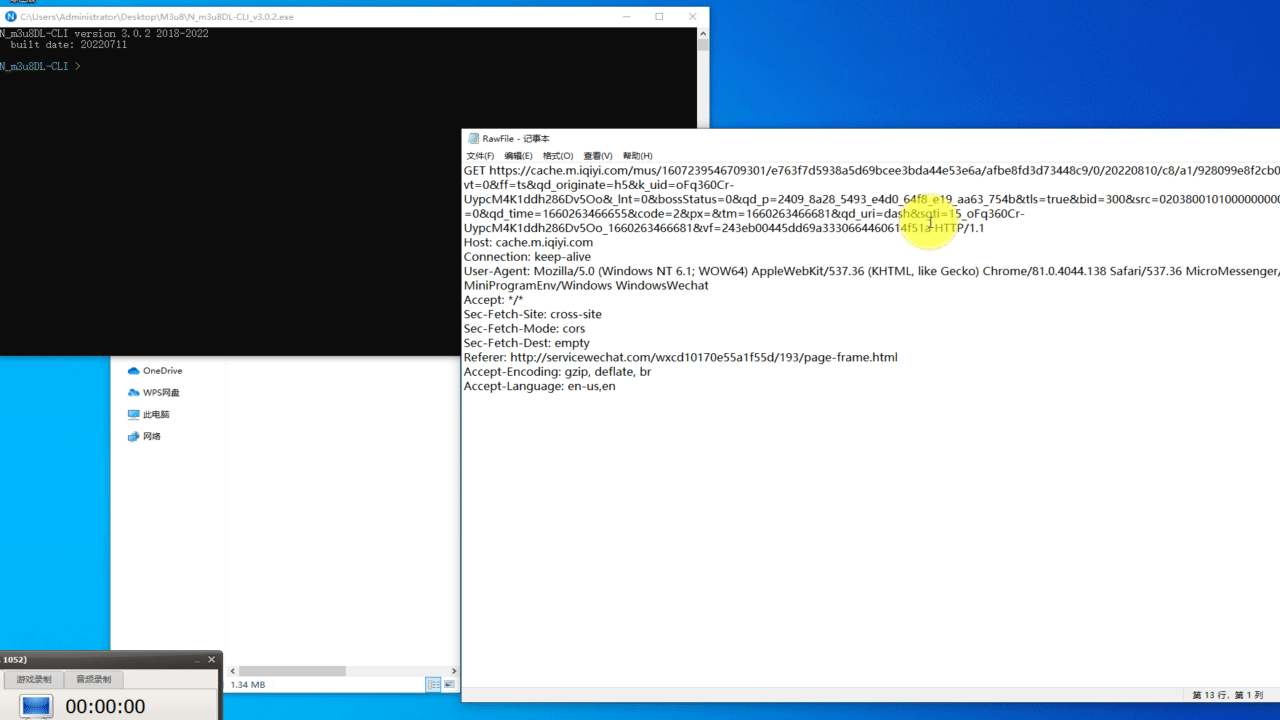Click the Sec-Fetch-Mode: cors line
This screenshot has height=720, width=1280.
(x=524, y=328)
